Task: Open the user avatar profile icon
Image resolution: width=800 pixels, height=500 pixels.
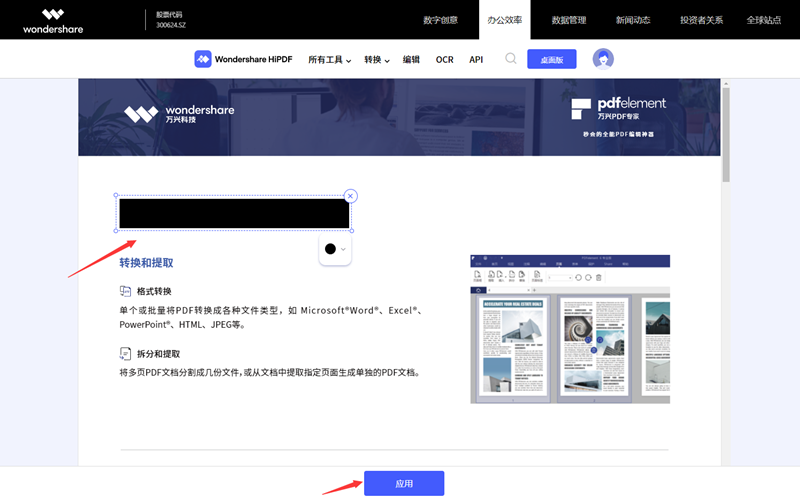Action: coord(603,59)
